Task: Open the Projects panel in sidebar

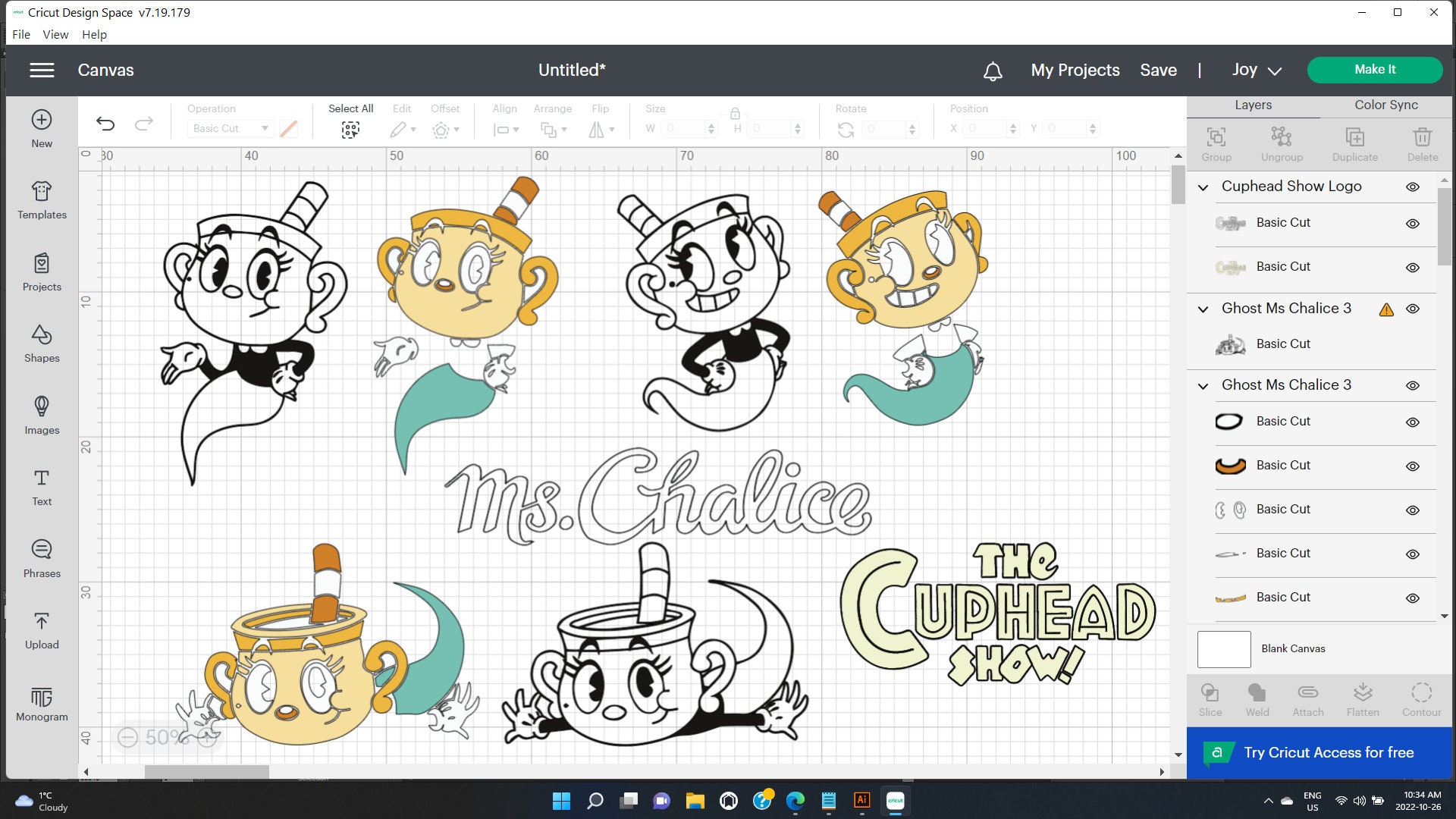Action: pyautogui.click(x=42, y=273)
